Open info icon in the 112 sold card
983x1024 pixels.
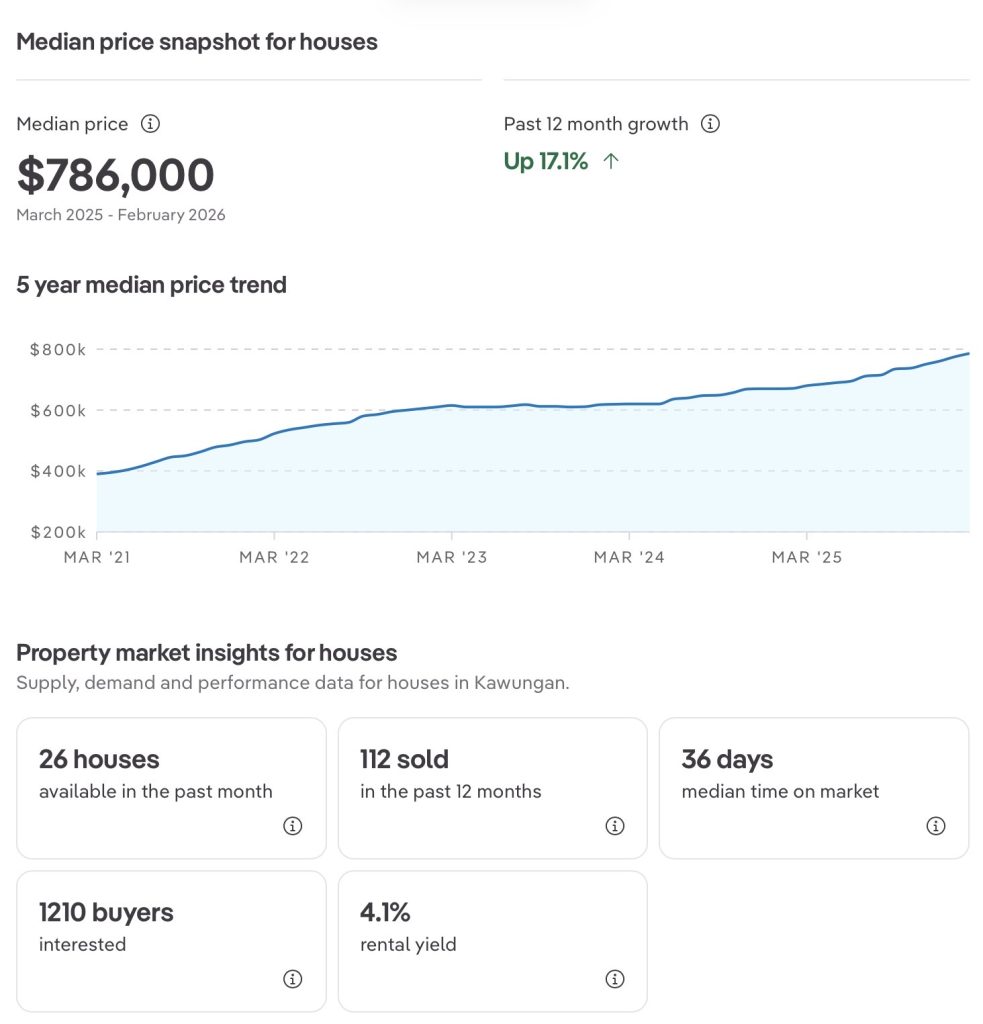[x=615, y=826]
